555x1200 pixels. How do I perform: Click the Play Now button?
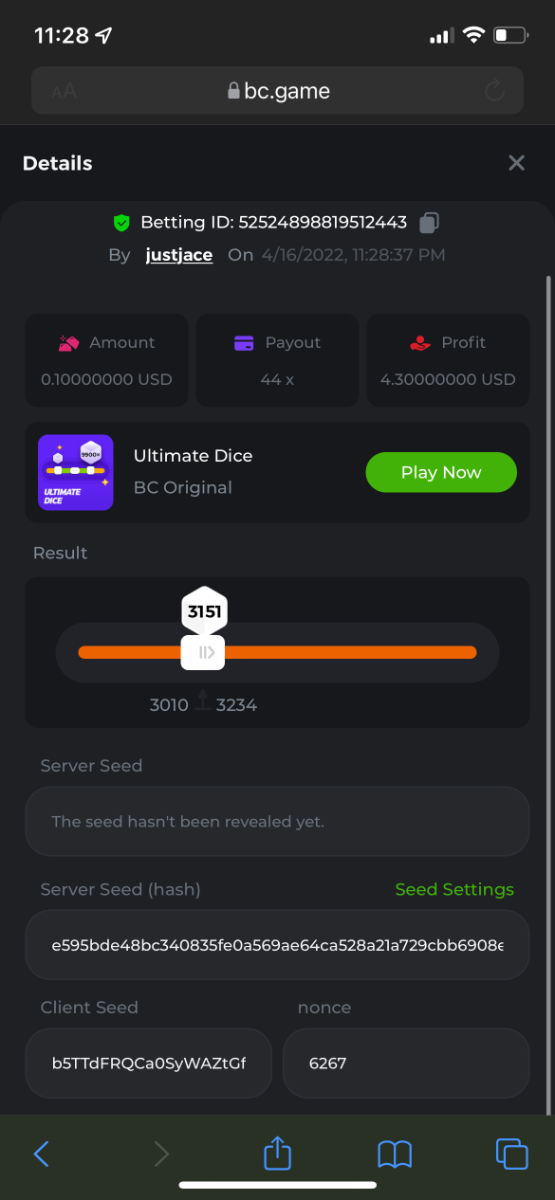(441, 472)
